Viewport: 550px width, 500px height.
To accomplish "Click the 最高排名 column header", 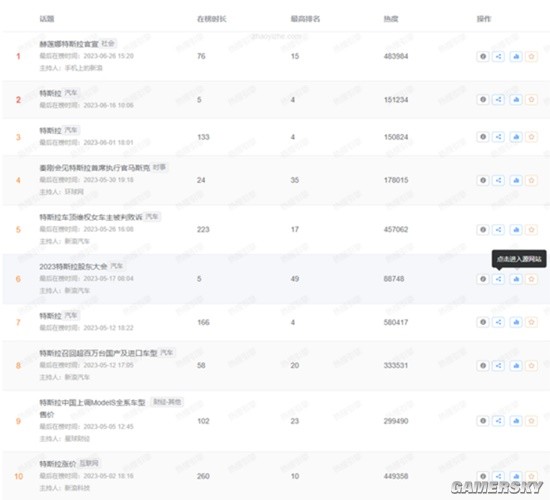I will point(305,19).
